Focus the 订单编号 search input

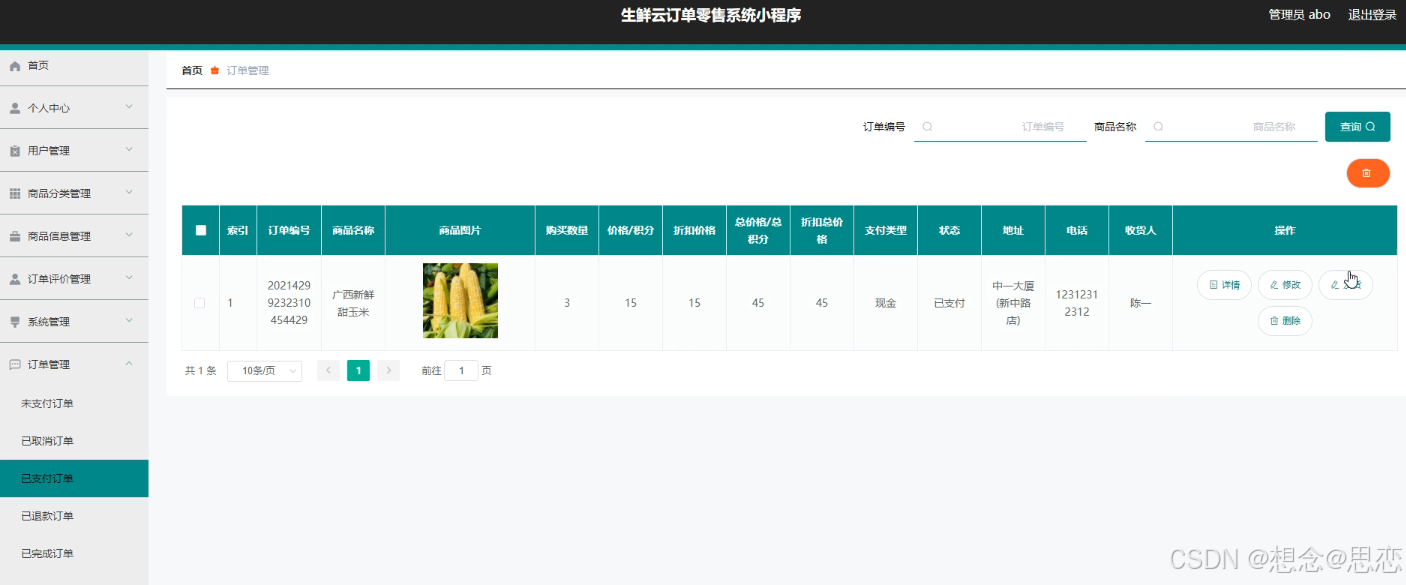click(x=1000, y=127)
